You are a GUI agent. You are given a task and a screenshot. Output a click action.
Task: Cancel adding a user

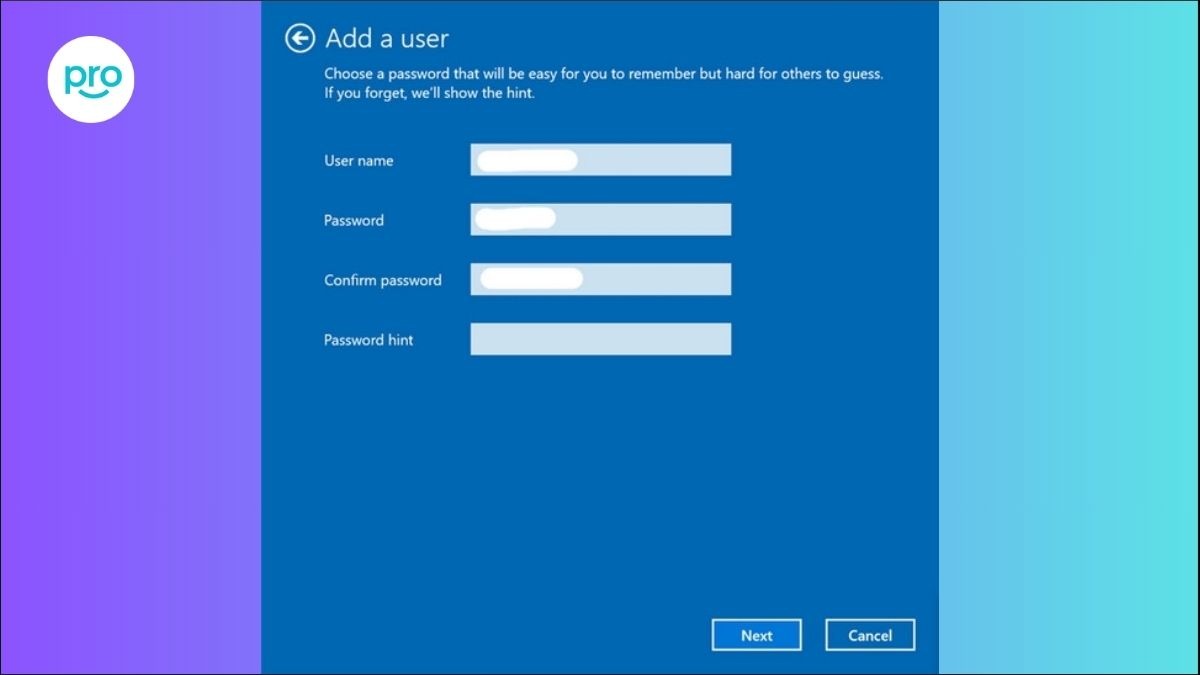click(870, 635)
